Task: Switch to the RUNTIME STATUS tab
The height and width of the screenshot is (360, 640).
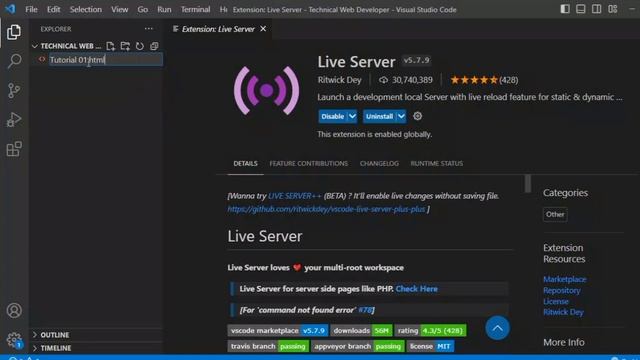Action: point(436,163)
